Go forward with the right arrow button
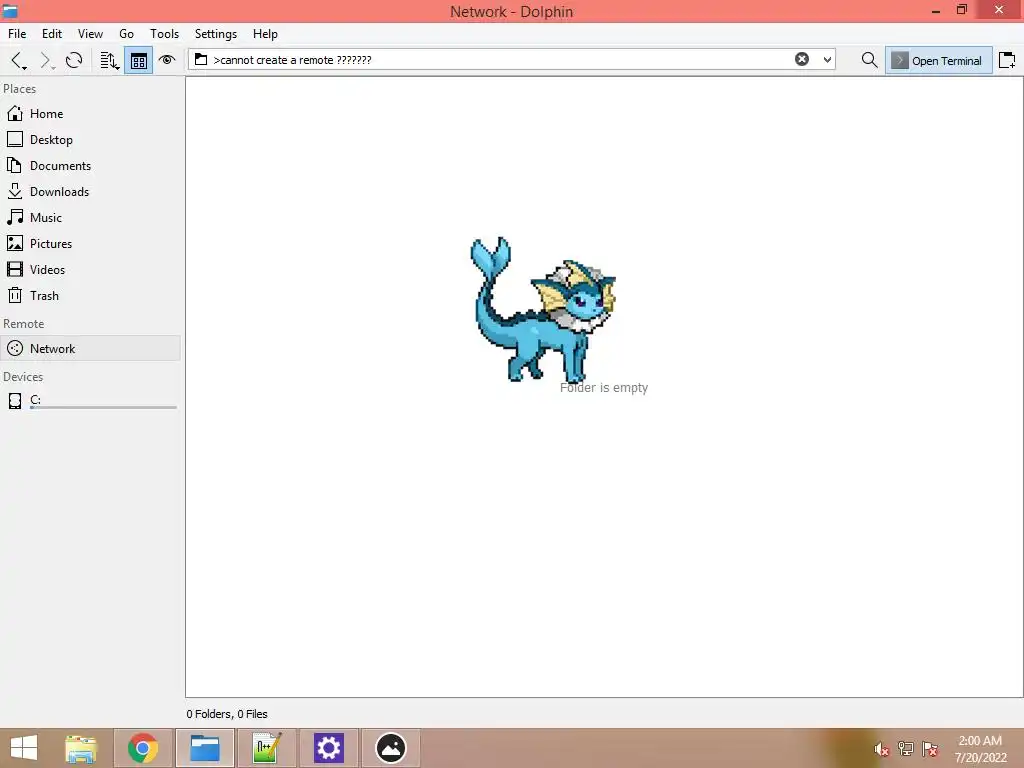Screen dimensions: 1024x768 coord(46,61)
